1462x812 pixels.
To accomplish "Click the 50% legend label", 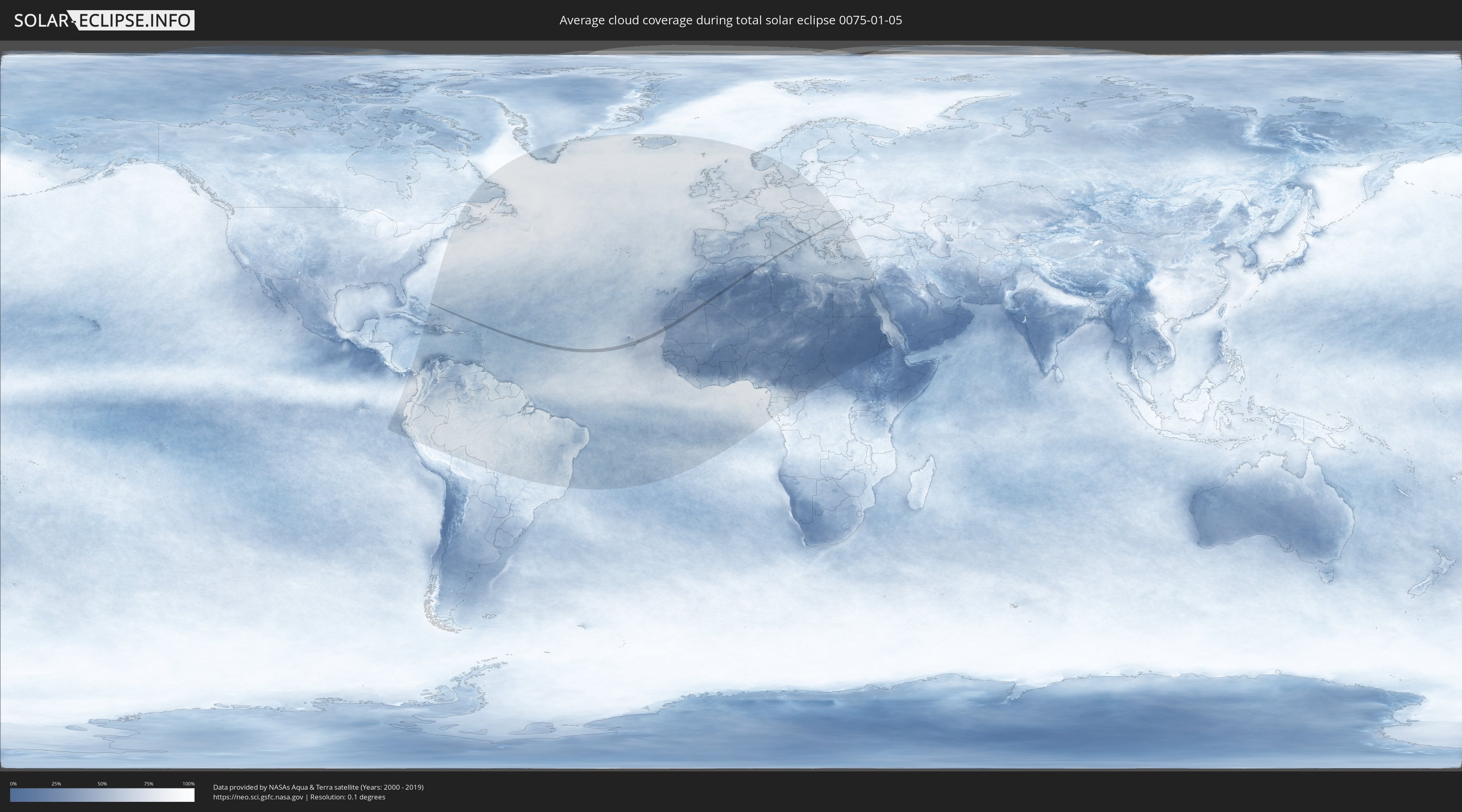I will click(x=102, y=784).
